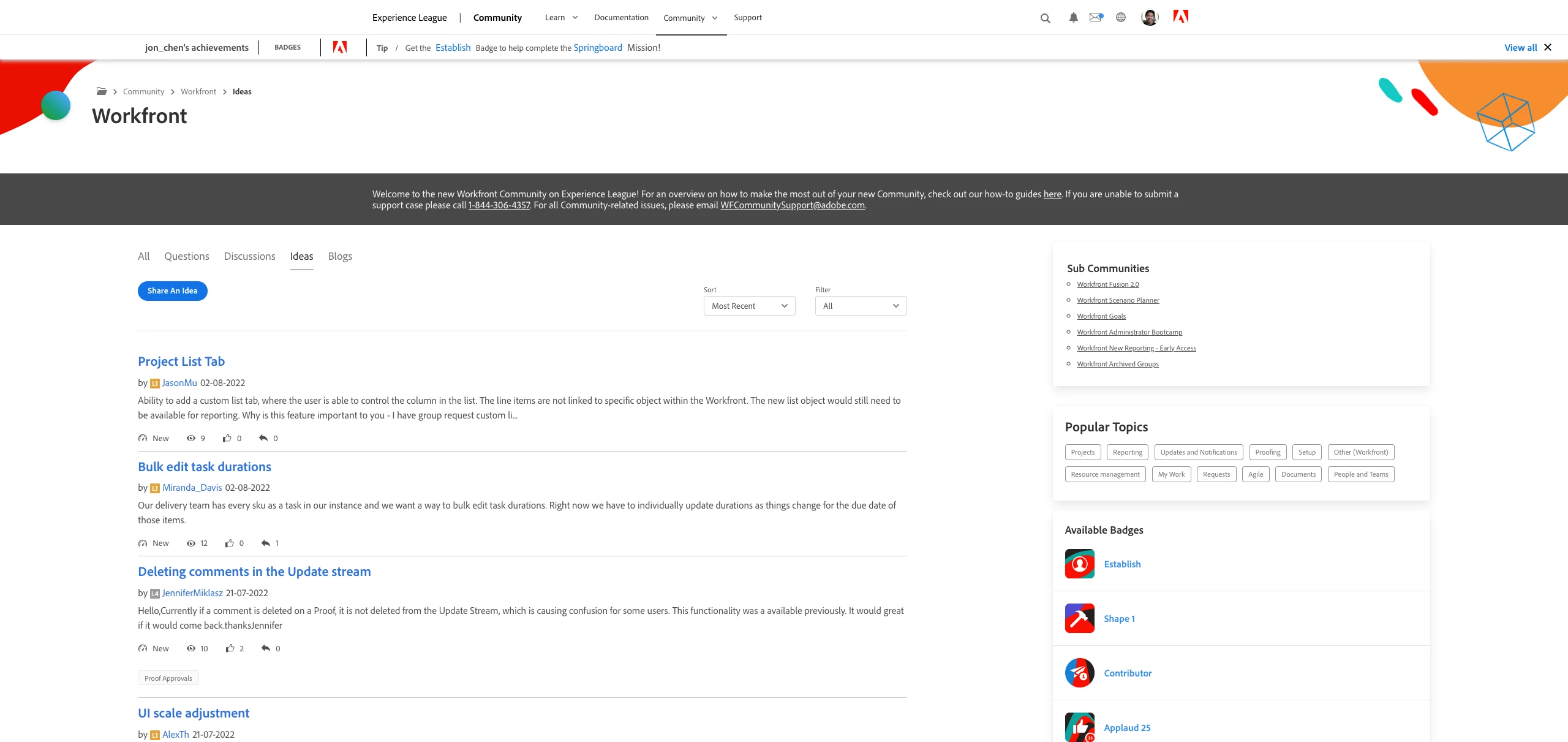Switch to the Blogs tab
Screen dimensions: 1568x742
pos(340,256)
